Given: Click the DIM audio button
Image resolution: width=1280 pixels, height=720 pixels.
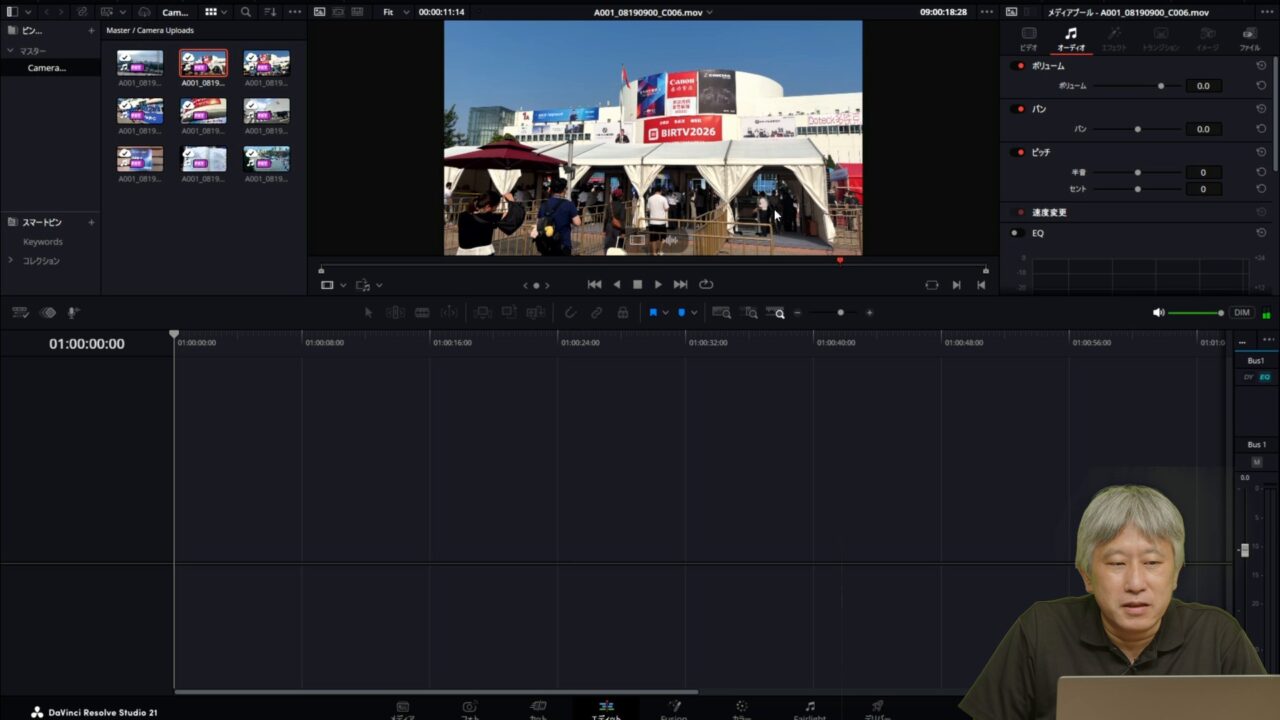Looking at the screenshot, I should pos(1242,313).
